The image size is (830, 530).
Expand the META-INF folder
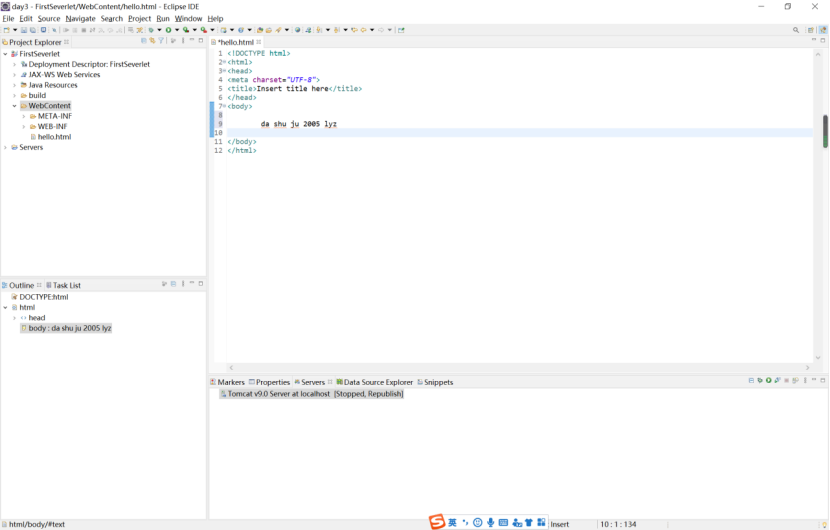tap(23, 116)
